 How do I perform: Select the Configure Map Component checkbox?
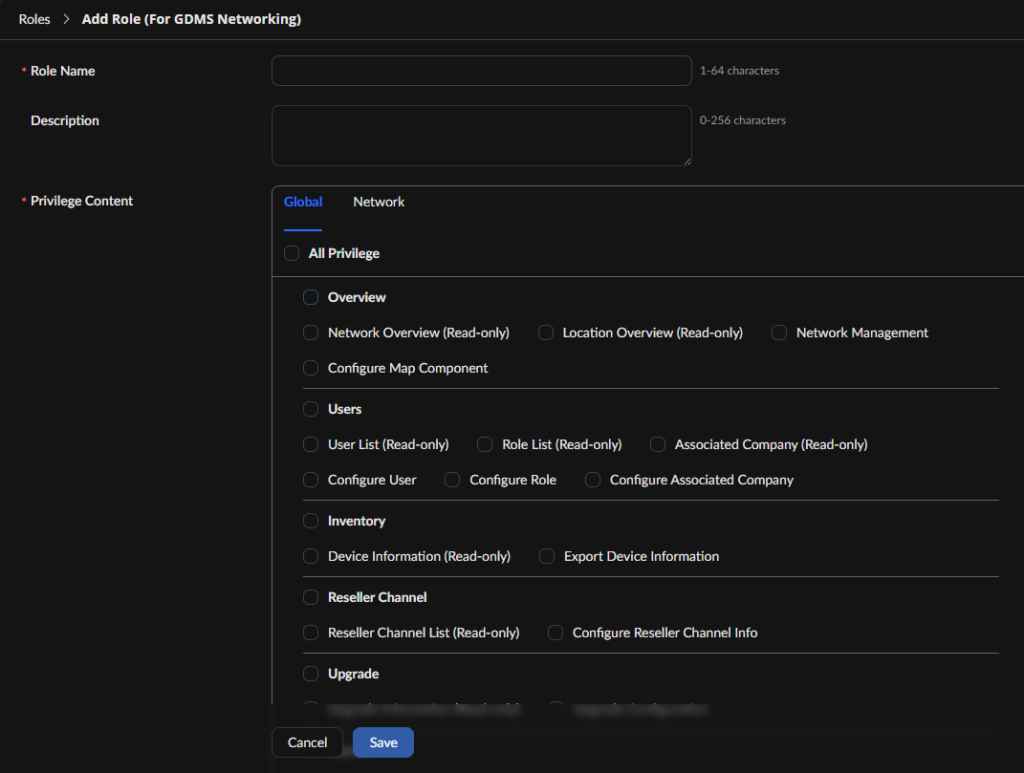click(x=311, y=368)
